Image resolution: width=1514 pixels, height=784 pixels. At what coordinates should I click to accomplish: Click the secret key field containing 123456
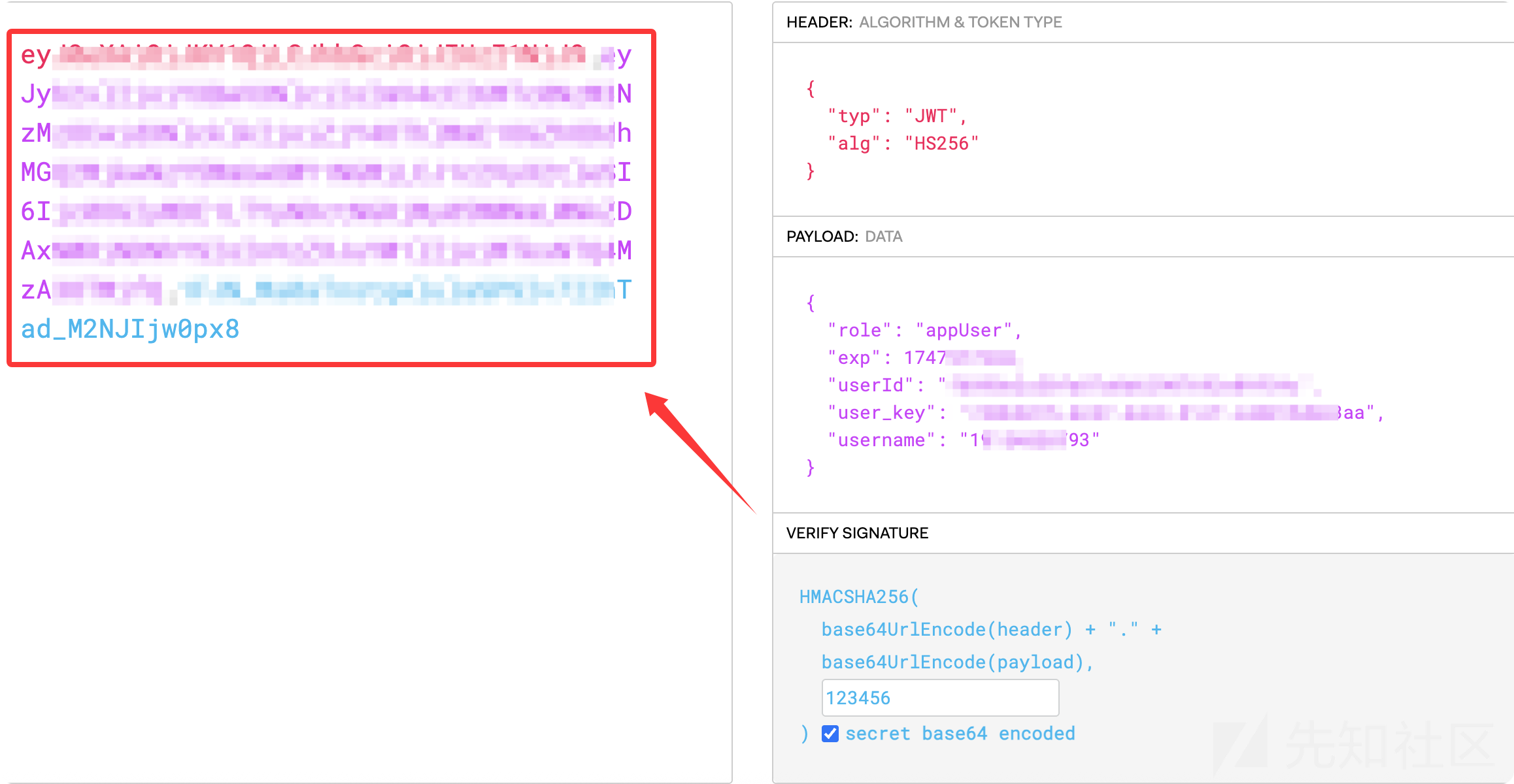pos(939,698)
